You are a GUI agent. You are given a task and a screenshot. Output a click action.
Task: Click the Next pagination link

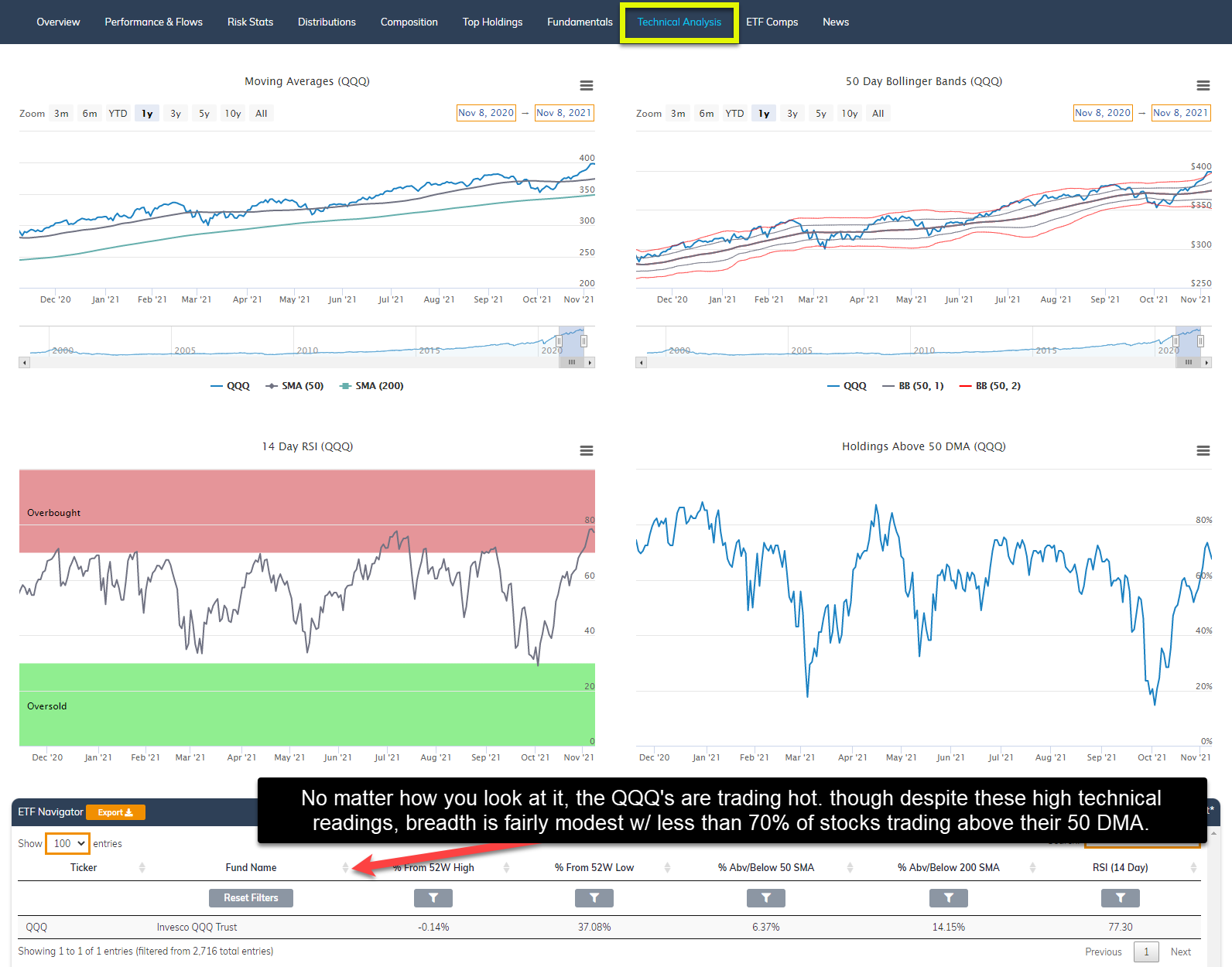pyautogui.click(x=1181, y=952)
